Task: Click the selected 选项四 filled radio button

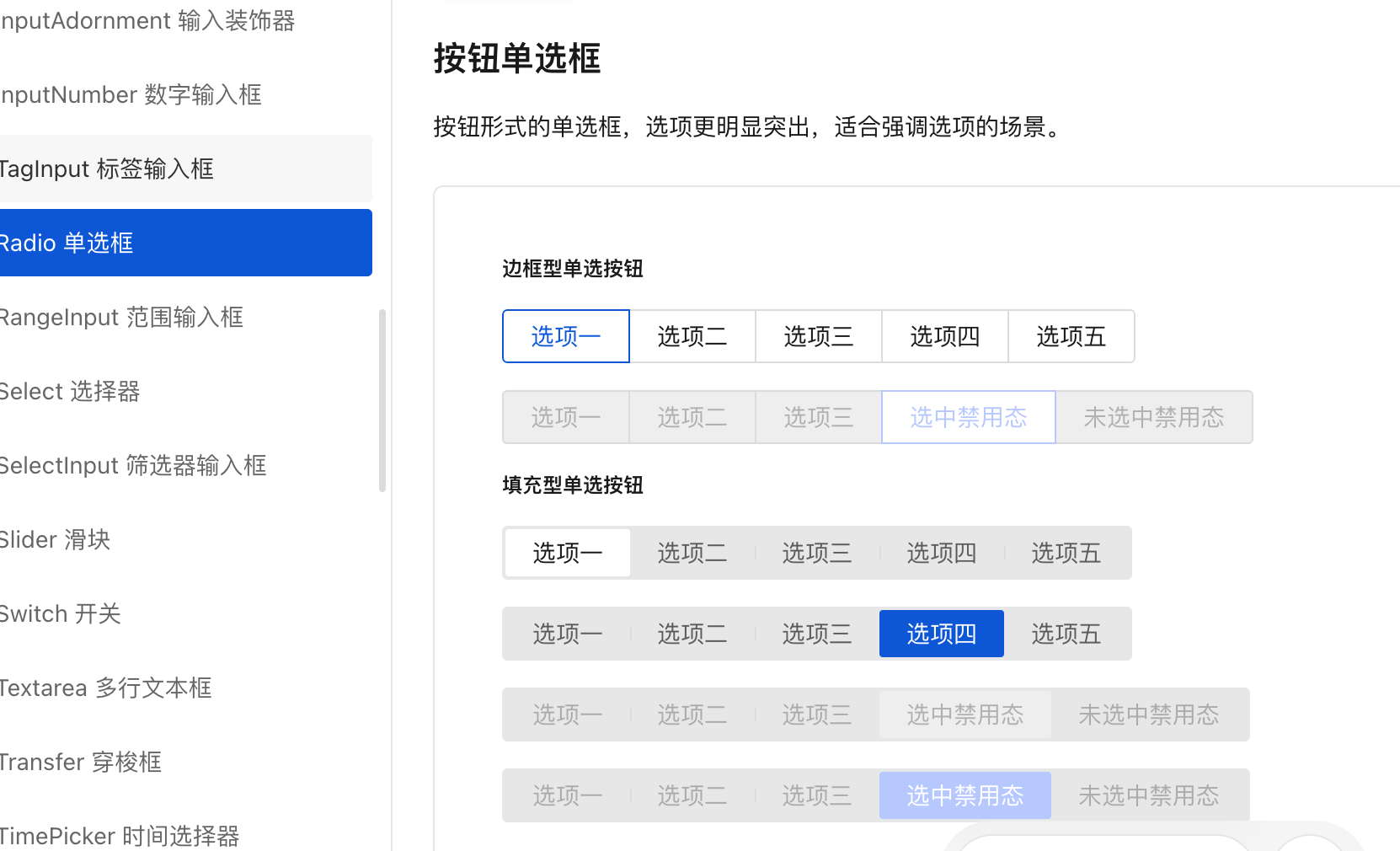Action: [941, 633]
